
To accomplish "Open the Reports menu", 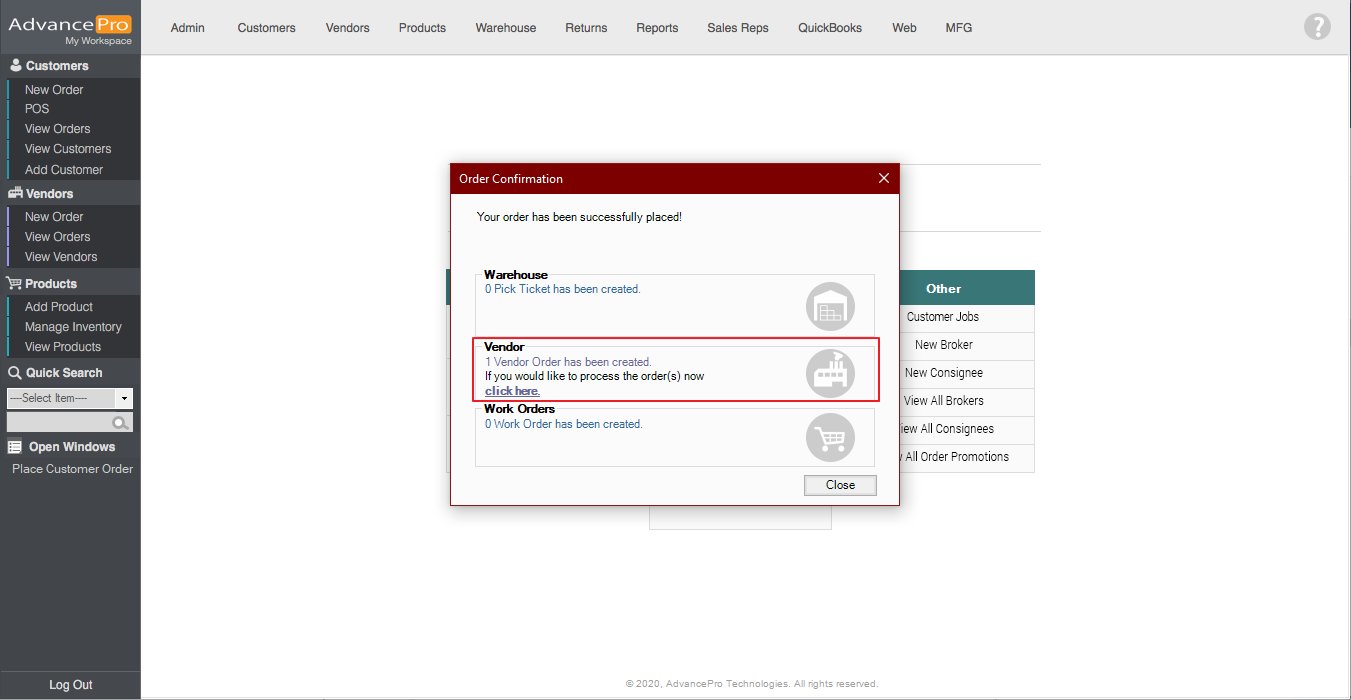I will pos(657,28).
